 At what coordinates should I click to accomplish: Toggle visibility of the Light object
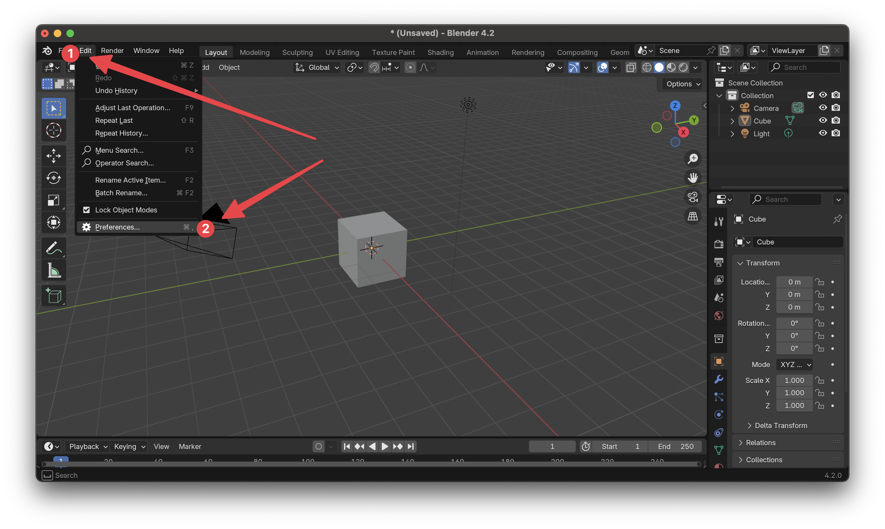[823, 133]
